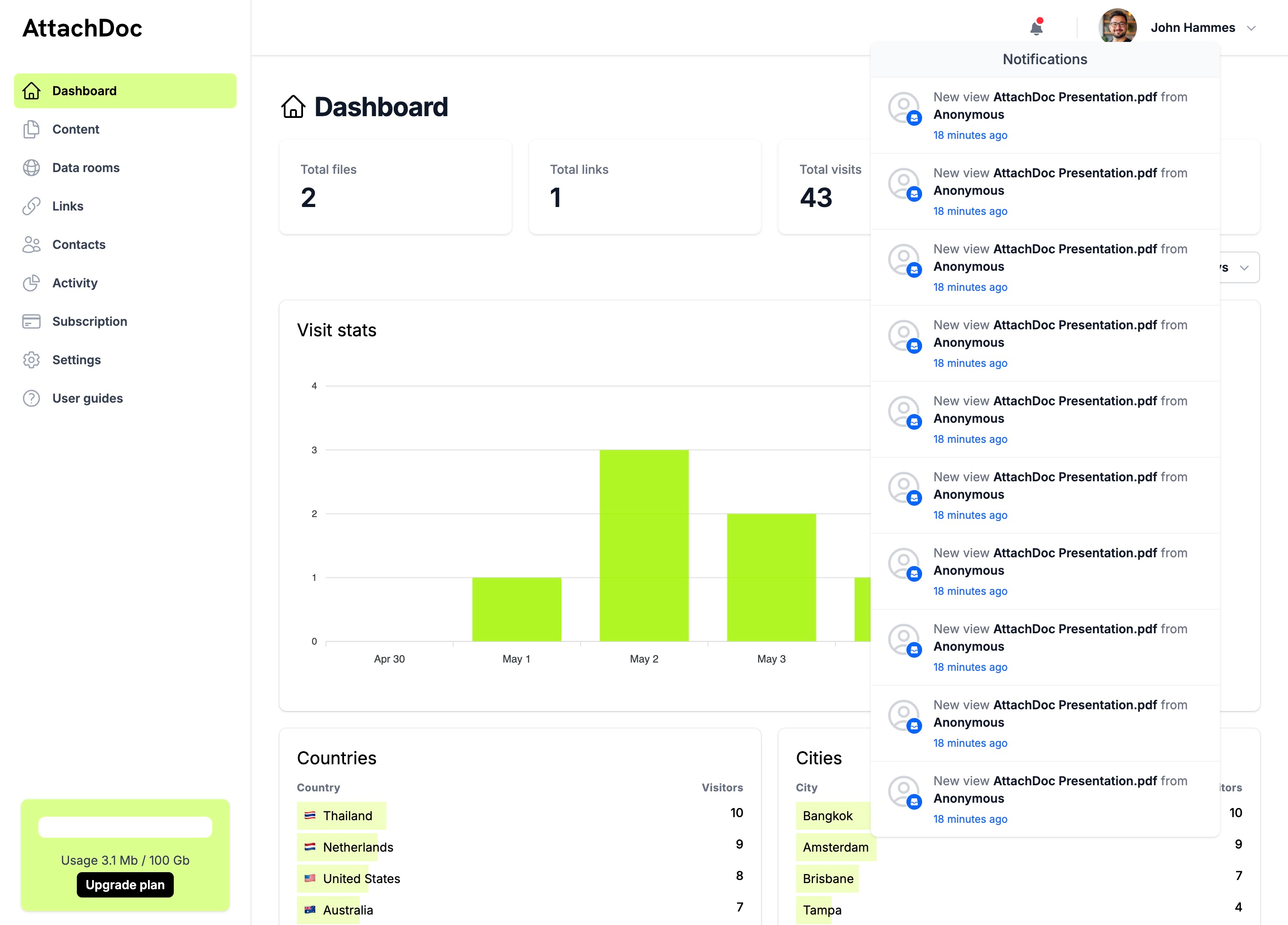Click the Links chain icon
This screenshot has width=1288, height=925.
31,206
